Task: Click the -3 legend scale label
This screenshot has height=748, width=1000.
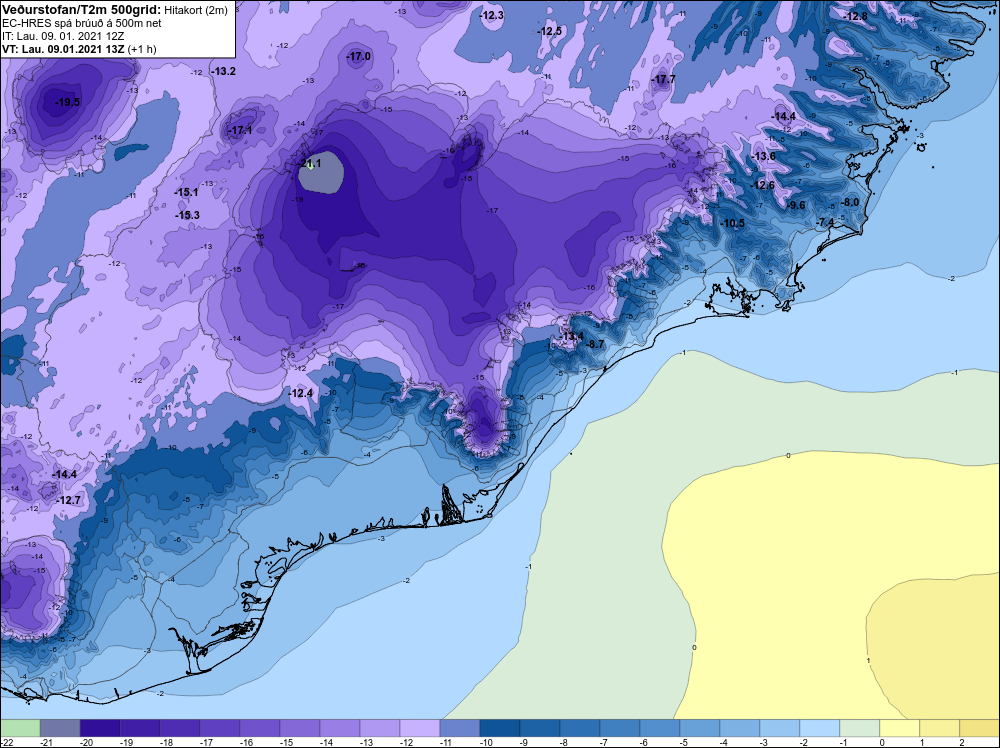Action: [x=764, y=742]
